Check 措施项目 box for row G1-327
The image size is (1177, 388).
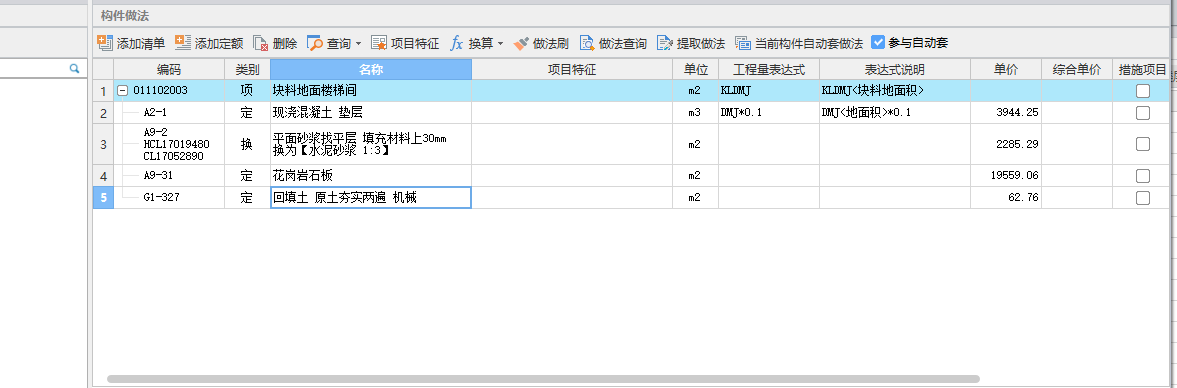(x=1142, y=197)
